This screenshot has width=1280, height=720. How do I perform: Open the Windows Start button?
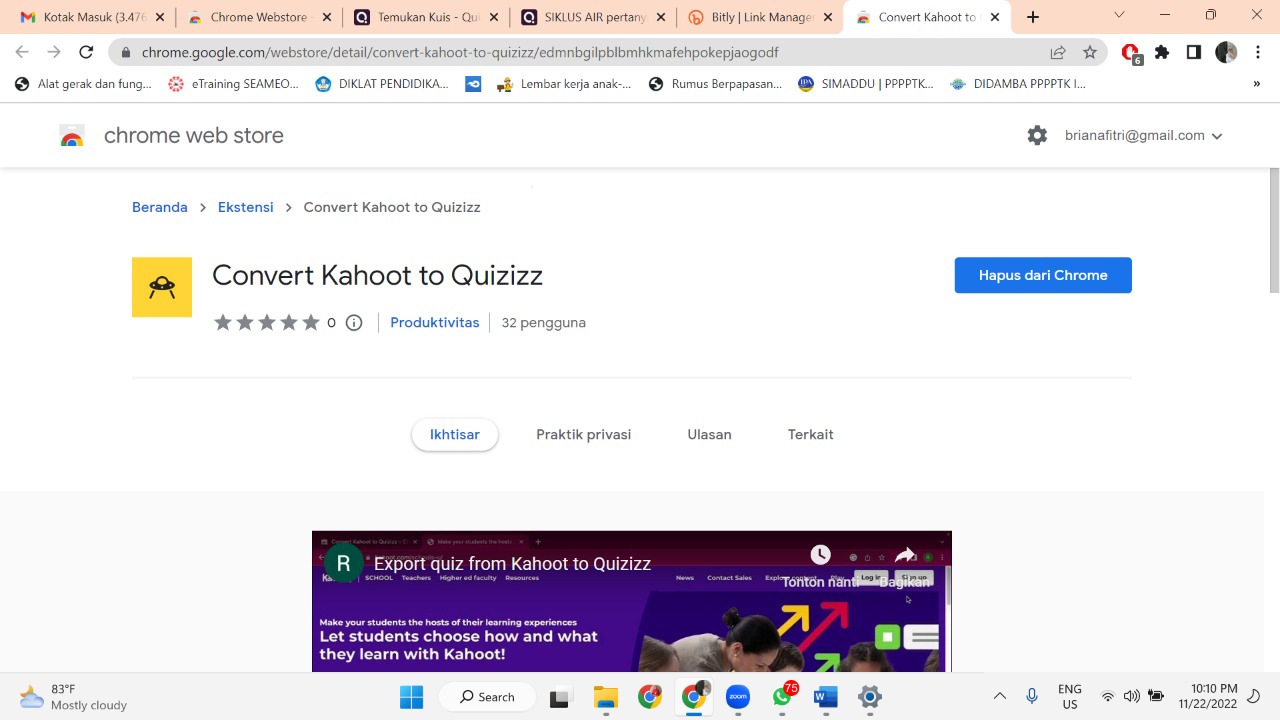(x=411, y=697)
